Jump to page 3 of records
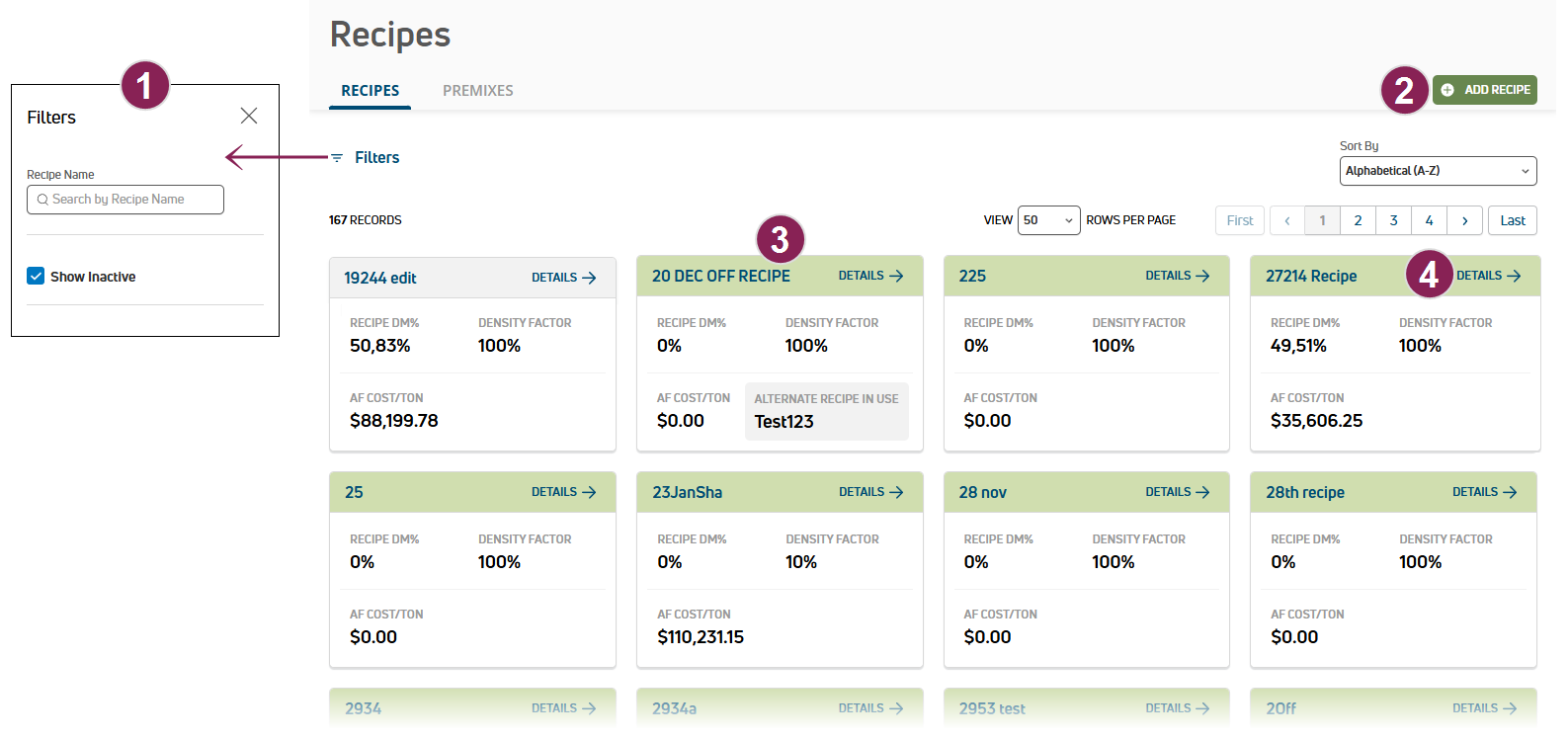This screenshot has width=1568, height=741. [x=1393, y=221]
